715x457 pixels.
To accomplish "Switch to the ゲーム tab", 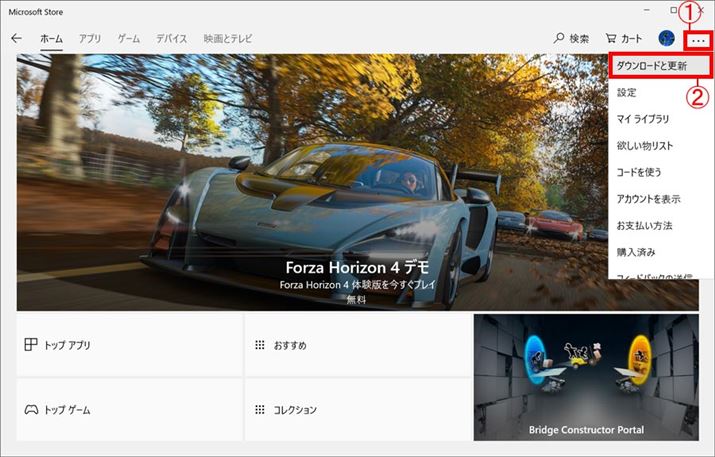I will [129, 39].
